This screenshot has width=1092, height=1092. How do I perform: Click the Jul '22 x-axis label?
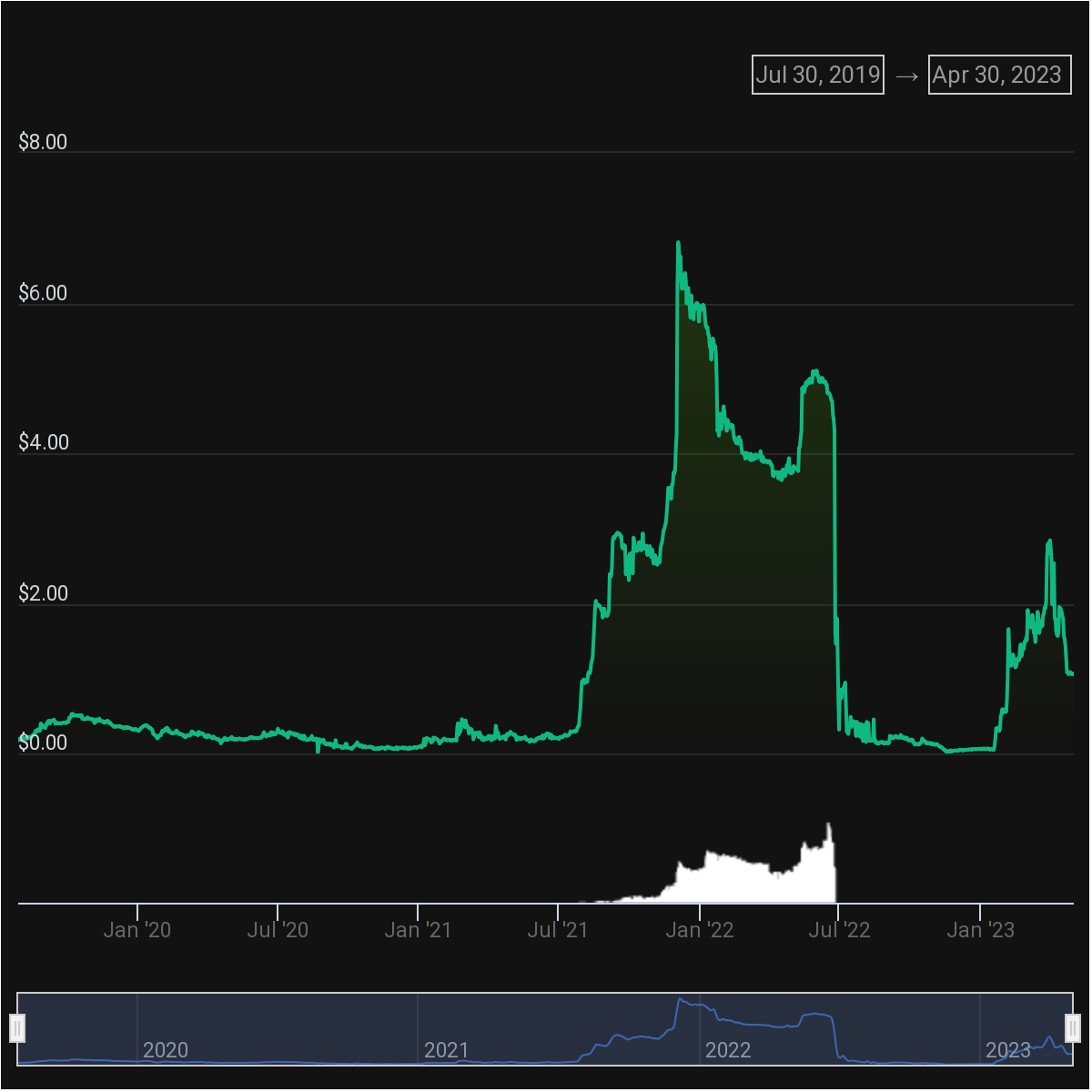click(x=839, y=929)
